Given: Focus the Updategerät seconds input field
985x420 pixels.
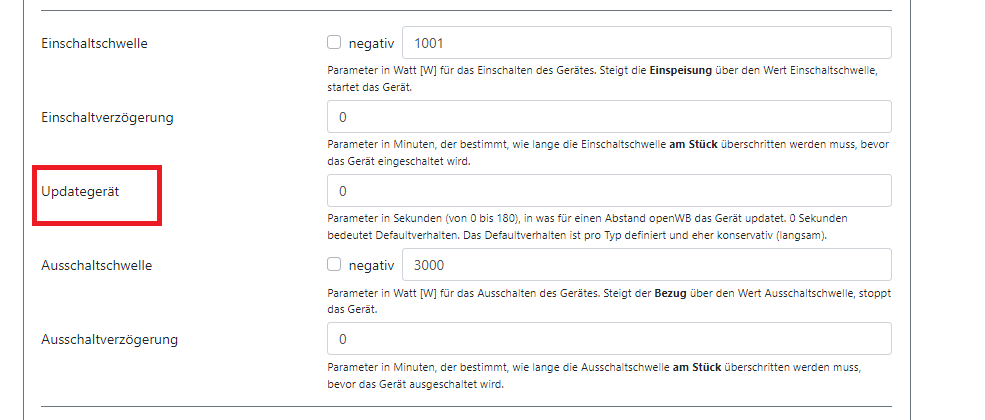Looking at the screenshot, I should click(609, 191).
